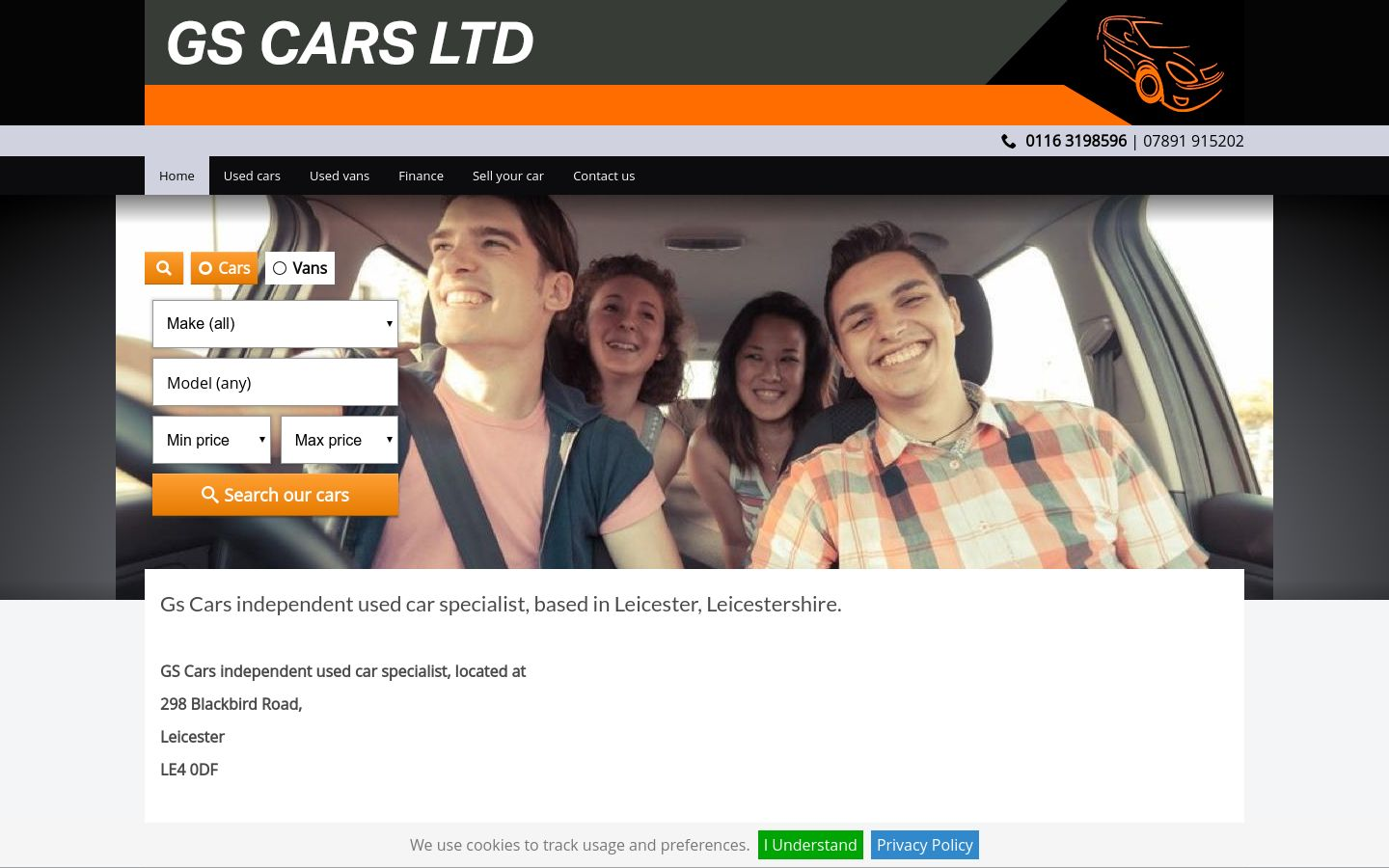Click the 298 Blackbird Road address line
Image resolution: width=1389 pixels, height=868 pixels.
(x=231, y=704)
